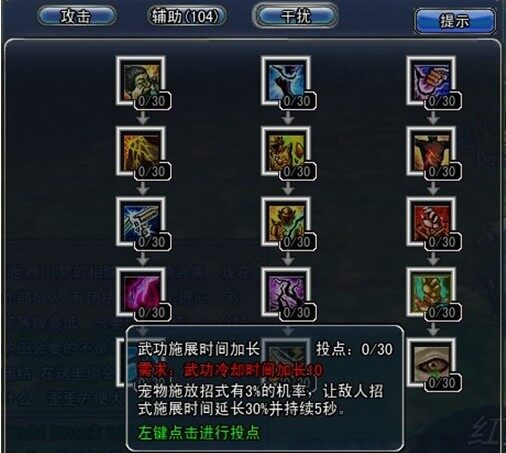Select the eye skill icon
Screen dimensions: 506x453
[431, 363]
